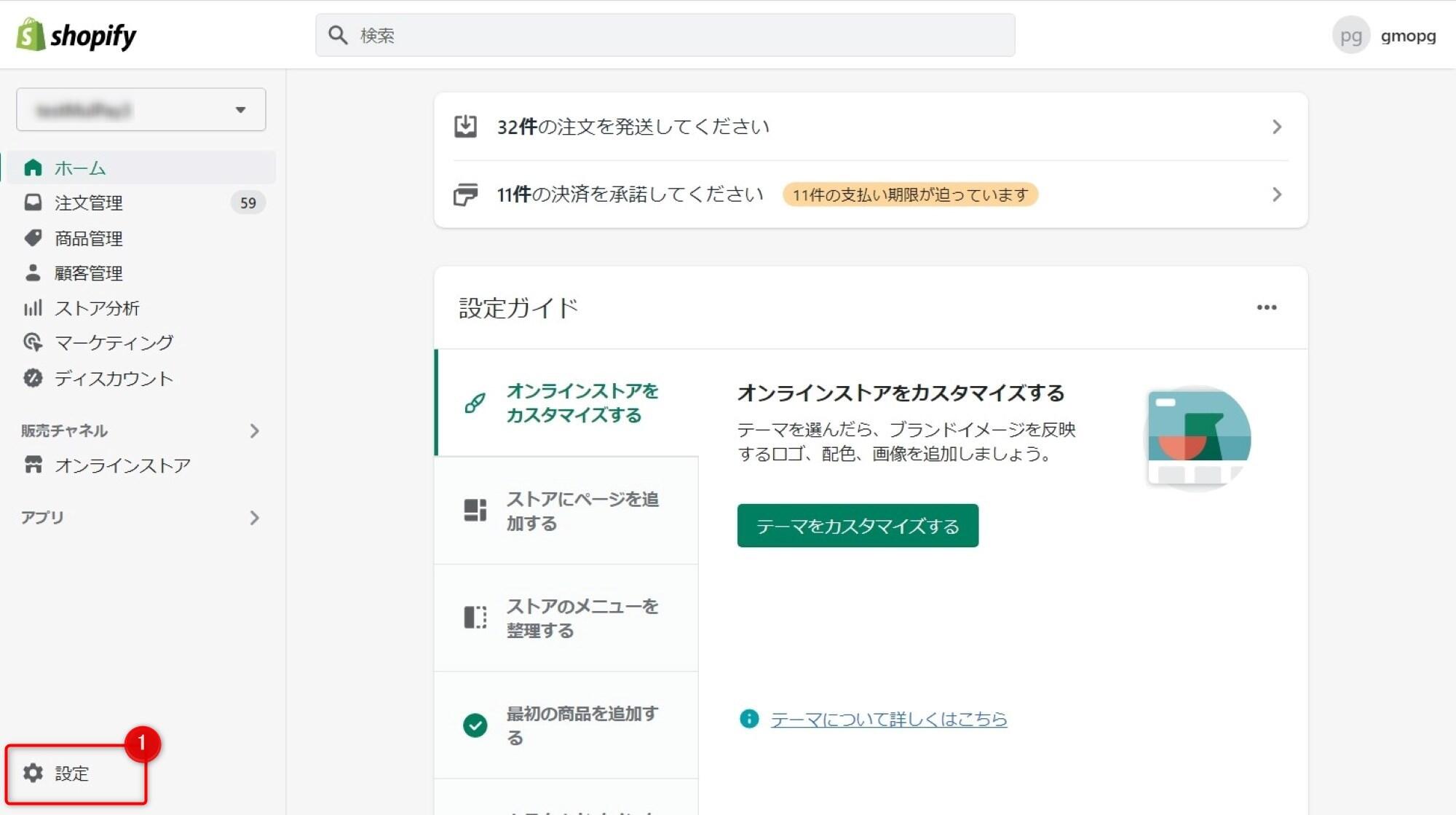Open the テーマについて詳しくはこちら link
Viewport: 1456px width, 815px height.
pos(888,719)
